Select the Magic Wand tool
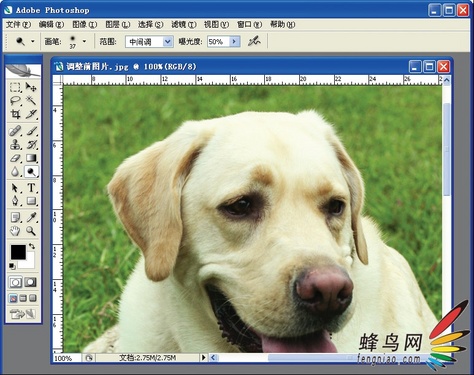The width and height of the screenshot is (474, 375). (x=31, y=100)
